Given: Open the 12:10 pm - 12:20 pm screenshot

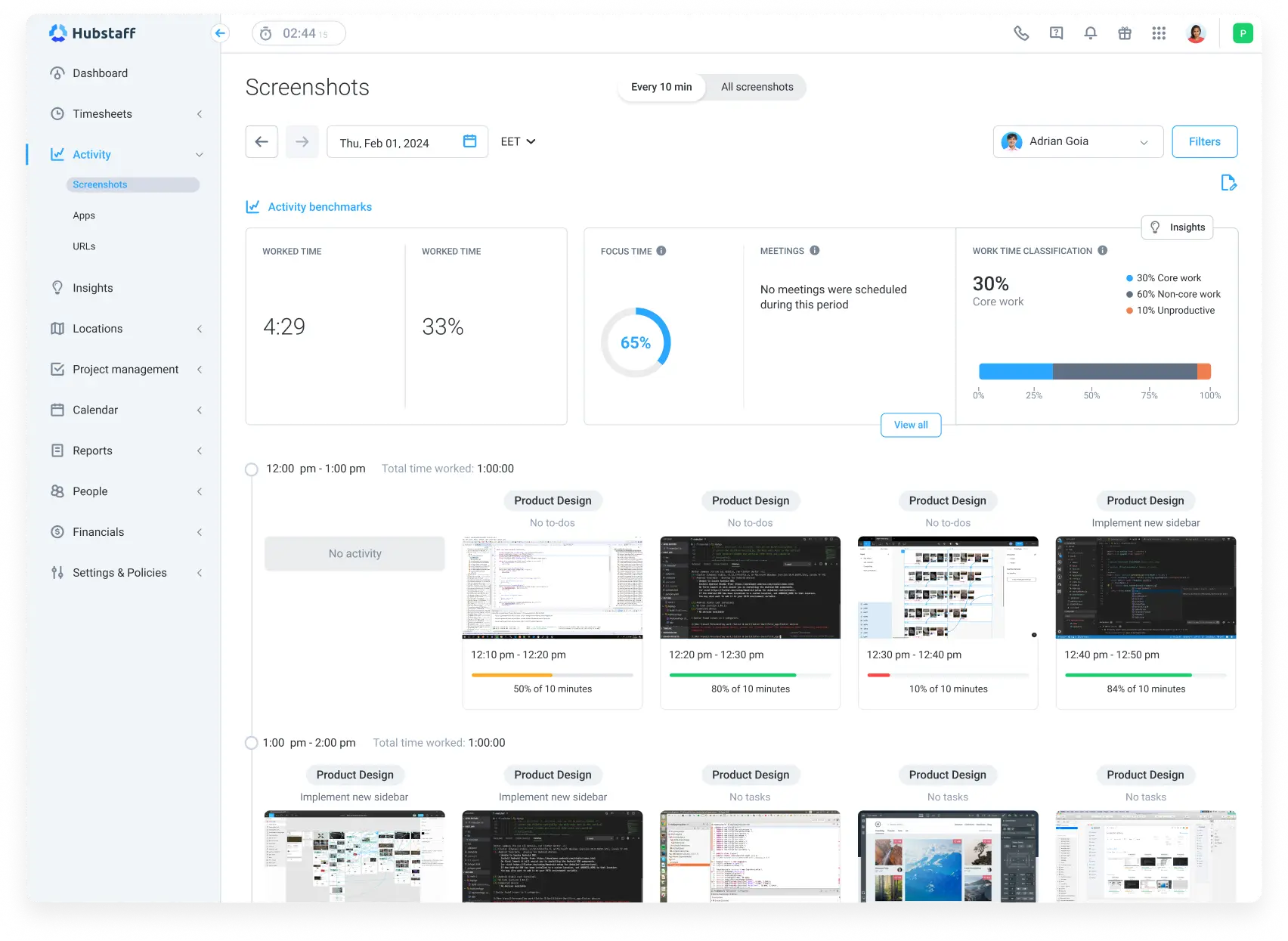Looking at the screenshot, I should [x=553, y=587].
